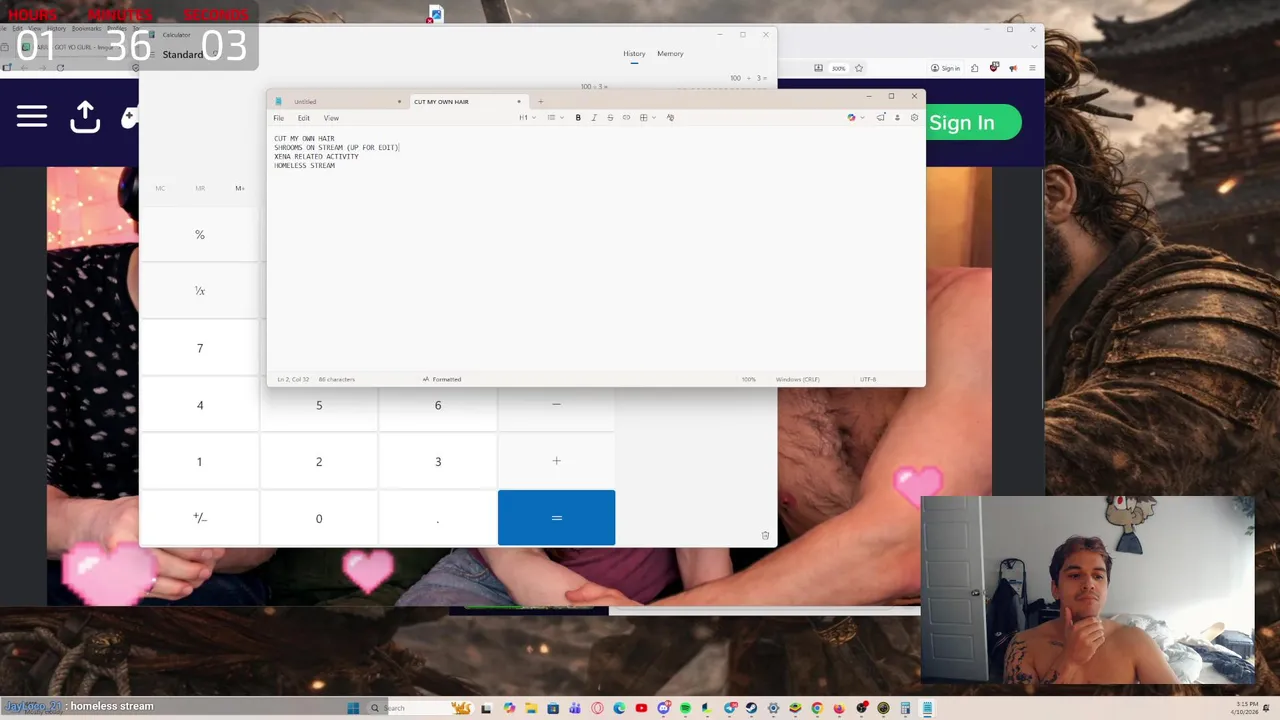1280x720 pixels.
Task: Open the website hamburger menu
Action: (32, 117)
